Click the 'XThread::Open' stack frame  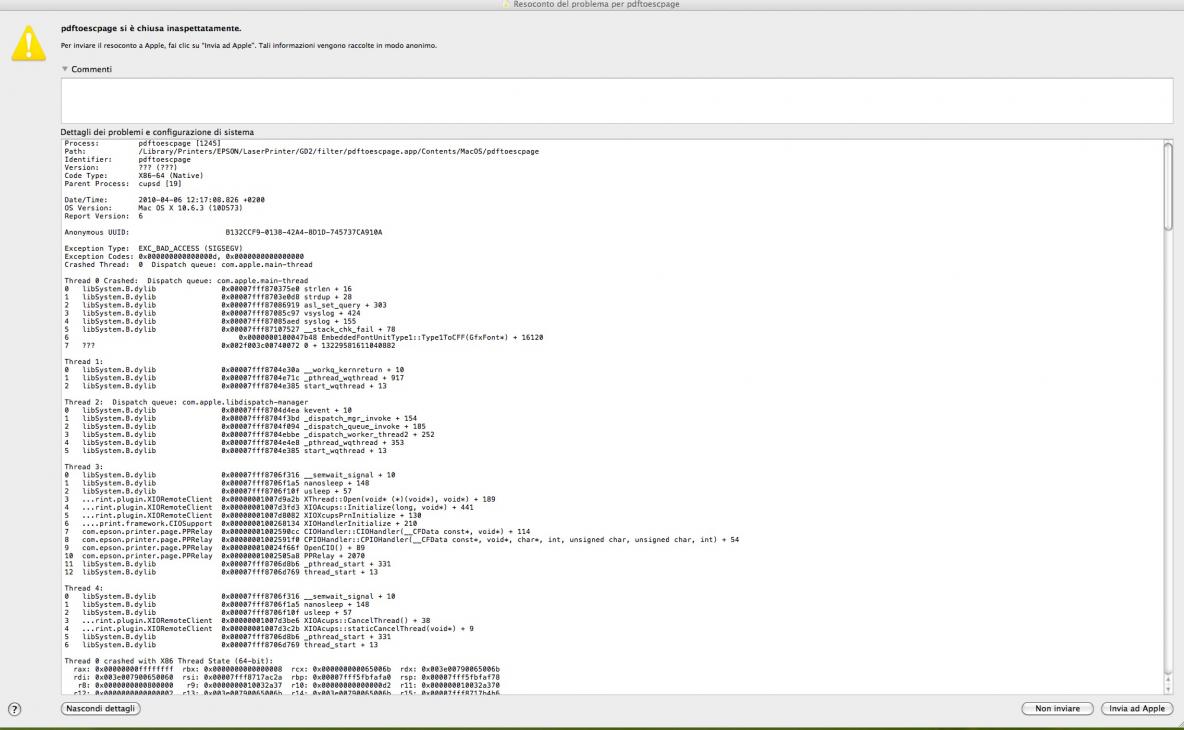coord(279,499)
